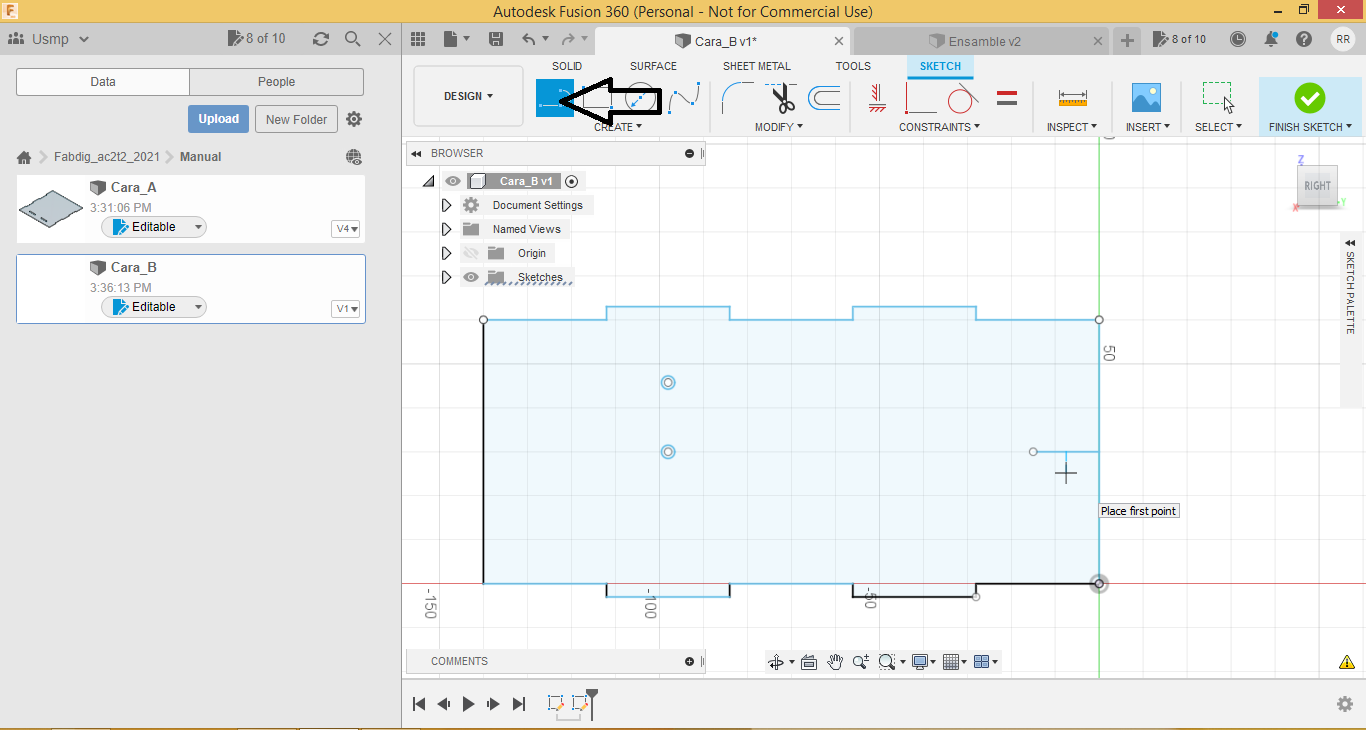Click the New Folder button
1366x730 pixels.
tap(297, 119)
